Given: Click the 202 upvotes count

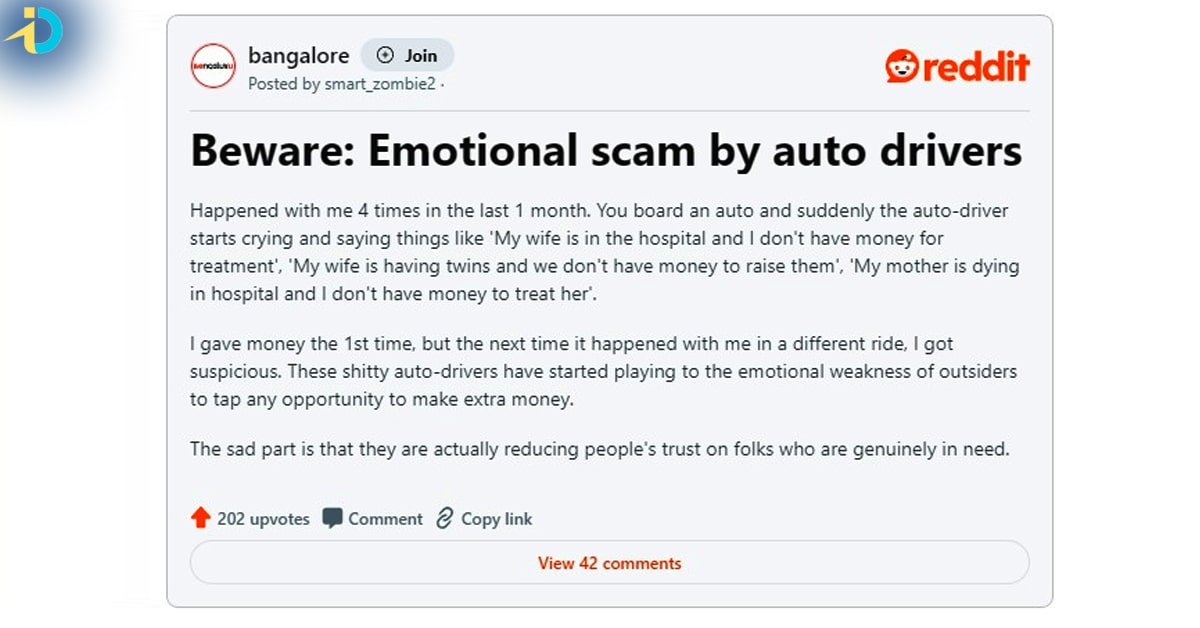Looking at the screenshot, I should tap(263, 519).
